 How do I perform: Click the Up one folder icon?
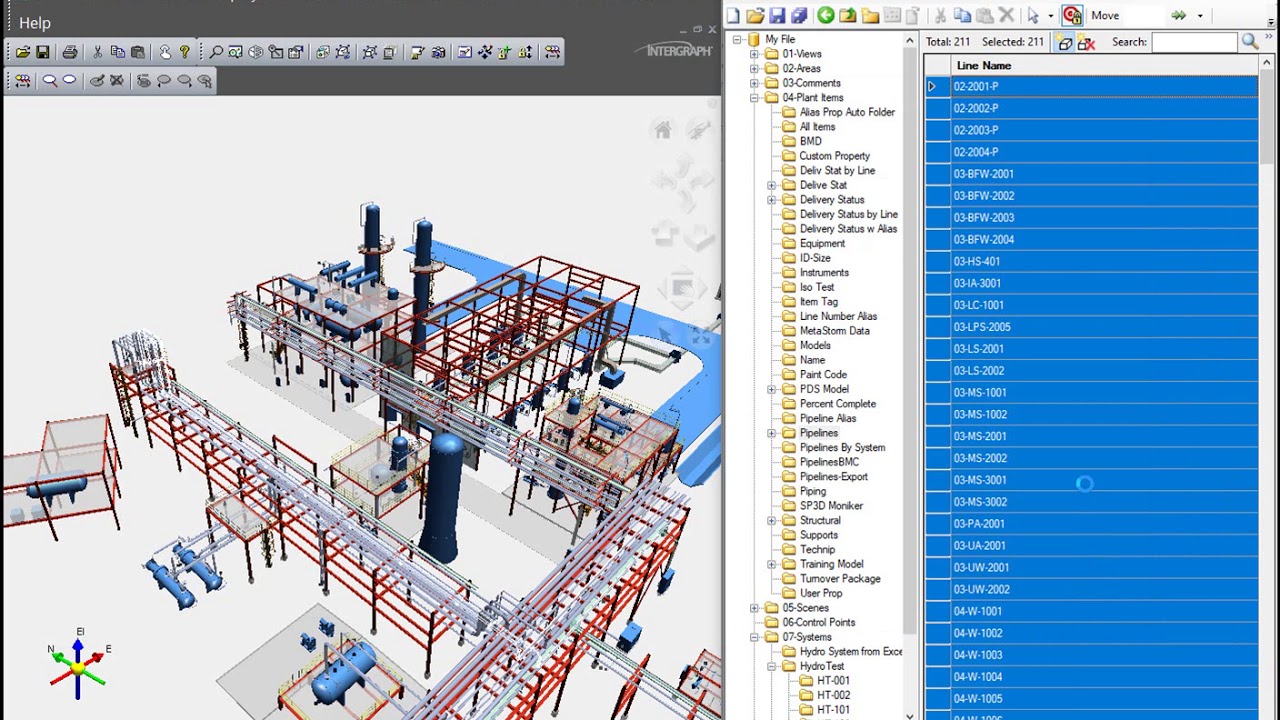[847, 15]
